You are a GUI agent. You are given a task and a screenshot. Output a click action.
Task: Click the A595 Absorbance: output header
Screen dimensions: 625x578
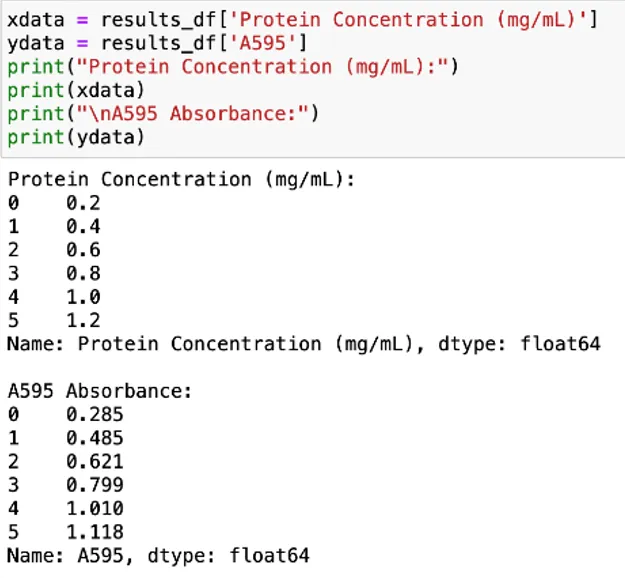100,391
